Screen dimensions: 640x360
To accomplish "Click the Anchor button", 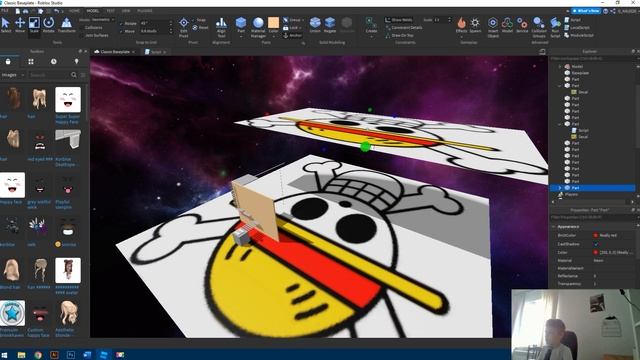I will 292,36.
